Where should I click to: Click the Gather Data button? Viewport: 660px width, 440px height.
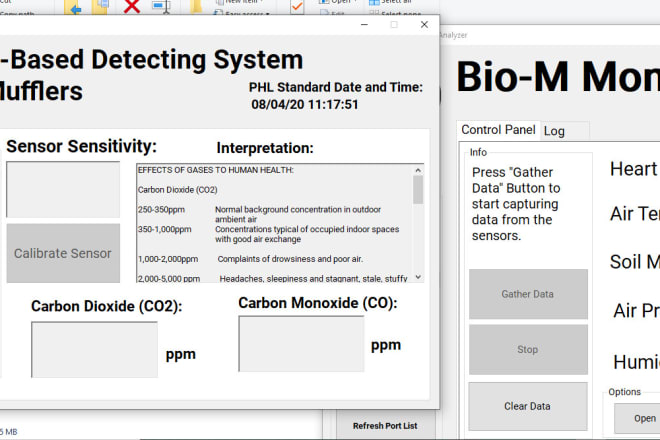pyautogui.click(x=528, y=294)
